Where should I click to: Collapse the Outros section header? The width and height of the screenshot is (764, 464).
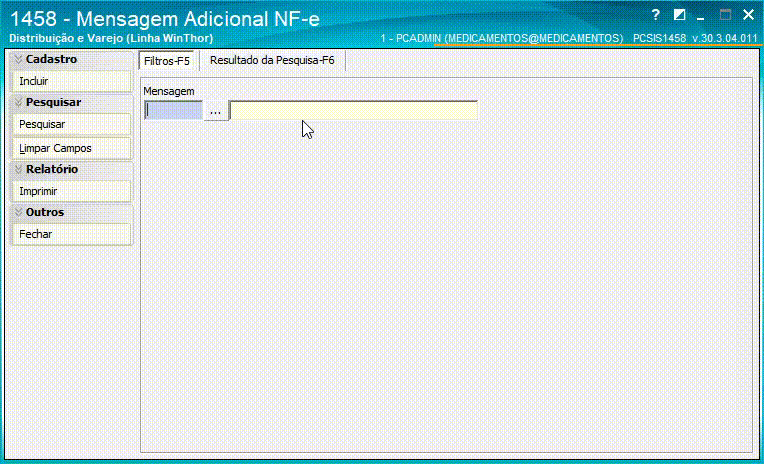[x=72, y=213]
